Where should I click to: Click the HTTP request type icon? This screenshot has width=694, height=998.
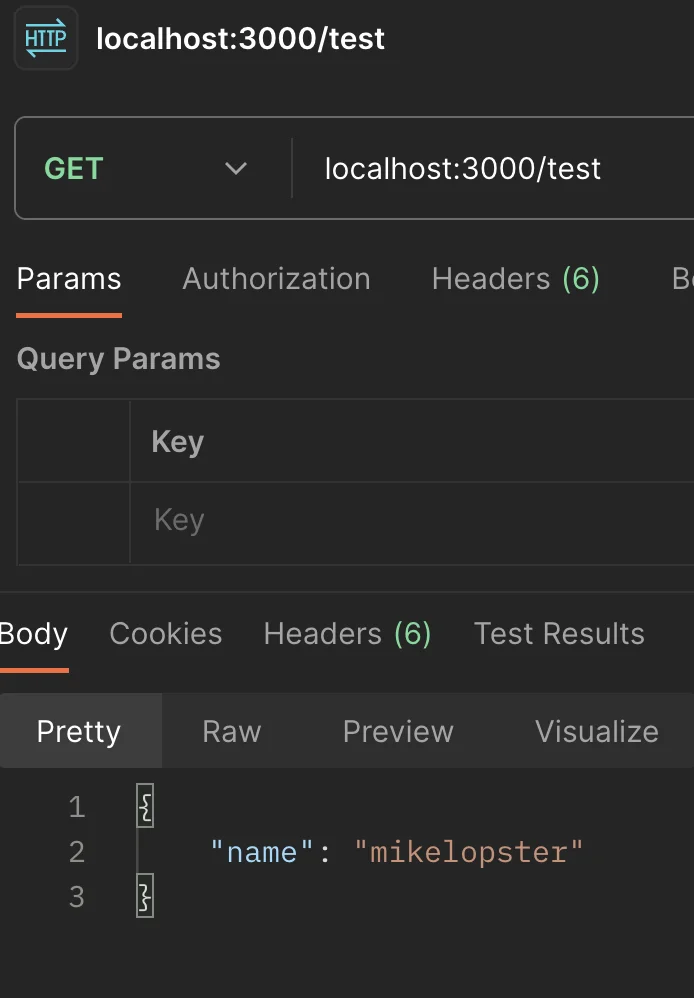click(x=46, y=38)
